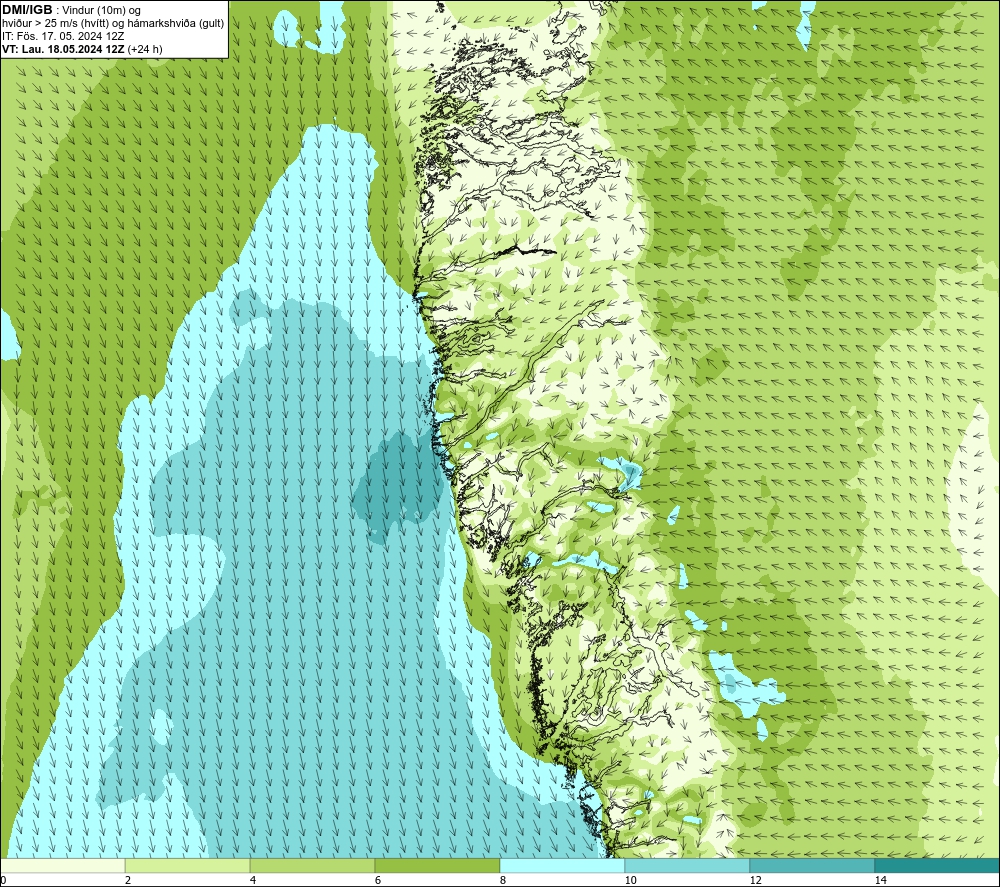Pick the dark teal above-14 legend swatch
1000x887 pixels.
(x=937, y=866)
